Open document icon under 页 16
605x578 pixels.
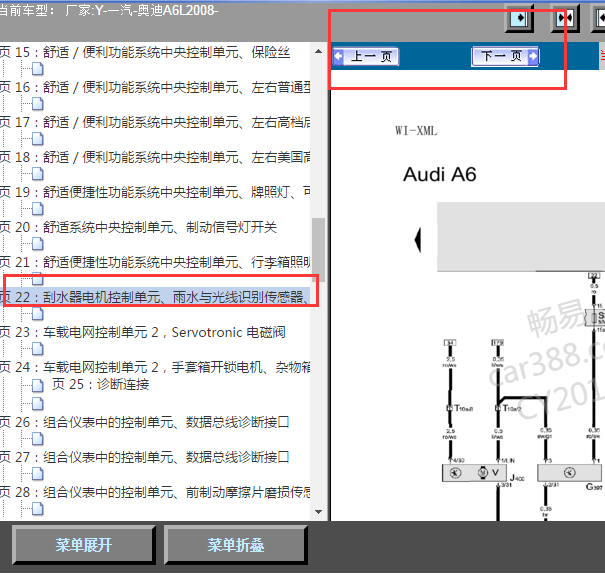coord(37,104)
